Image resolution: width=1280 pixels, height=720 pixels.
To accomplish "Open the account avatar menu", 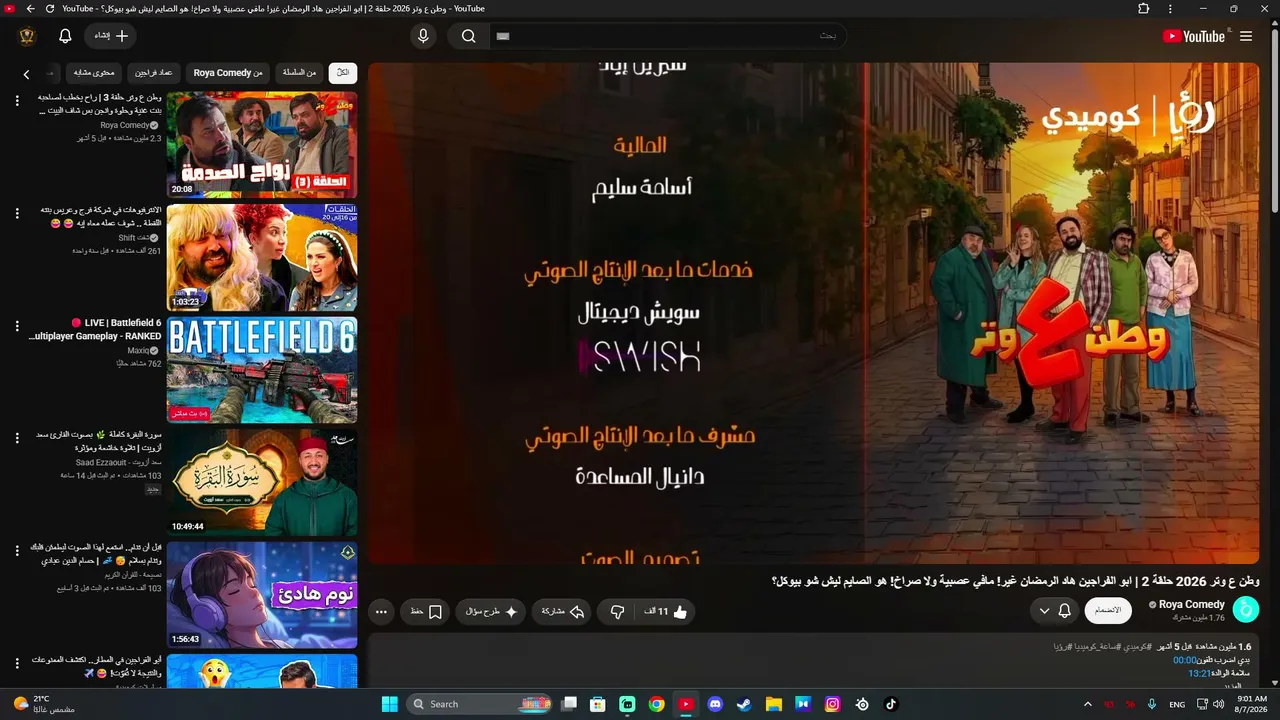I will [27, 36].
